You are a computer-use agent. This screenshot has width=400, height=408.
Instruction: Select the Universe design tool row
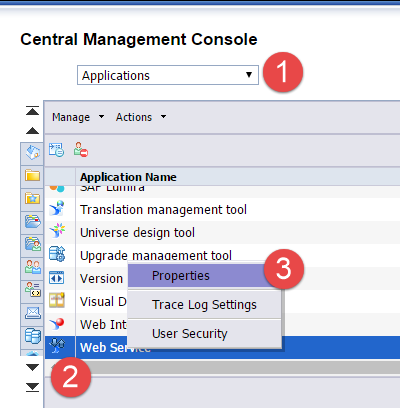pyautogui.click(x=222, y=232)
